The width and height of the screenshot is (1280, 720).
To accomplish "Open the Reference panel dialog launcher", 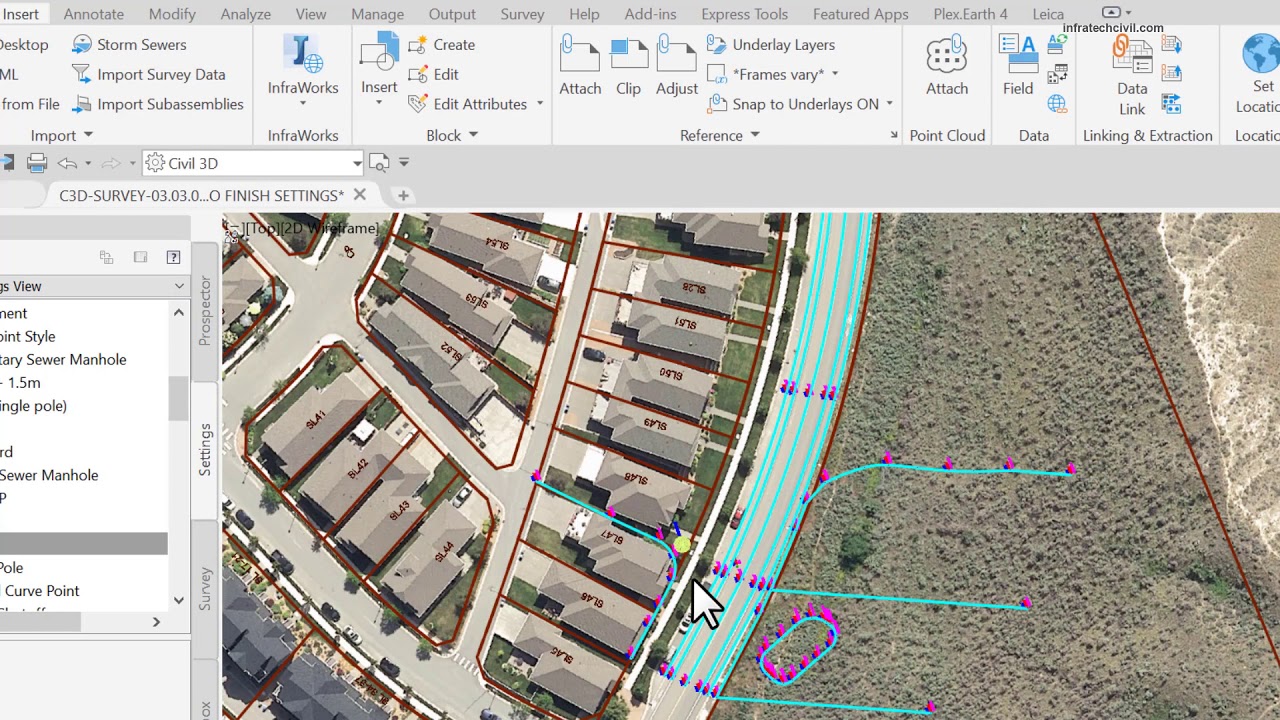I will (x=894, y=135).
